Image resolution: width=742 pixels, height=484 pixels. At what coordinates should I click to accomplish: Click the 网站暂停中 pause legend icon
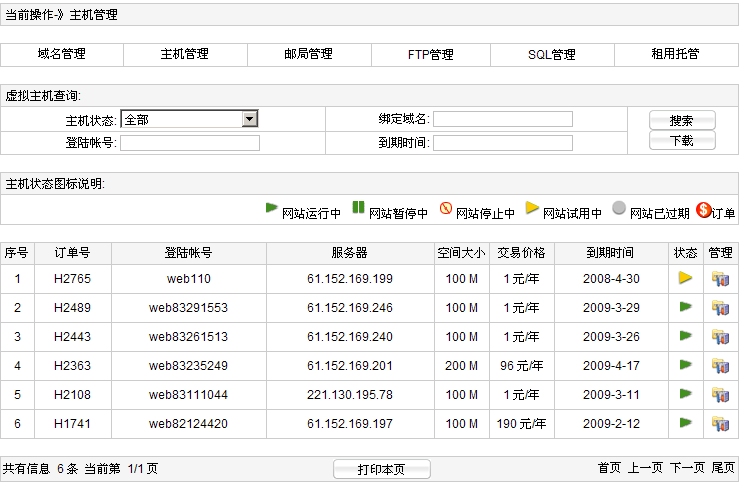pyautogui.click(x=358, y=207)
